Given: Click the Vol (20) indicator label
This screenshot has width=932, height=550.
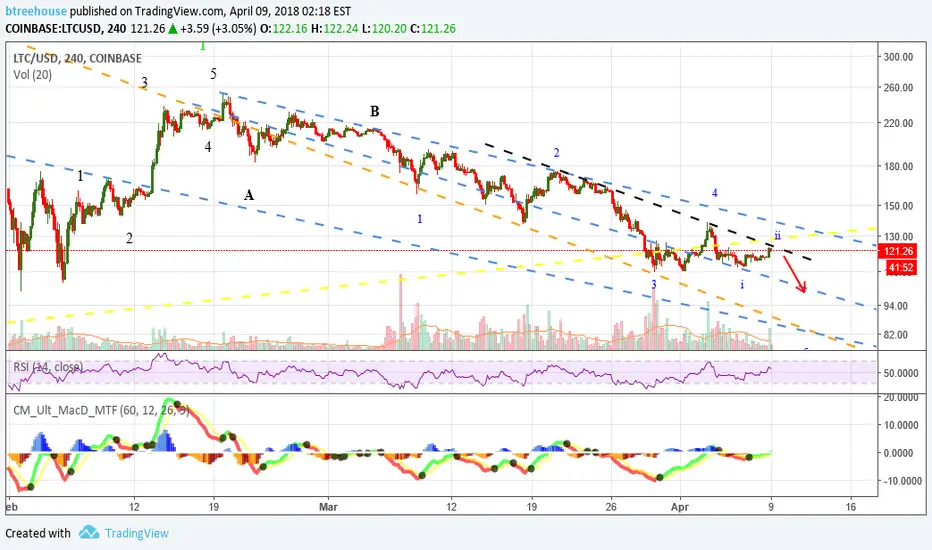Looking at the screenshot, I should [33, 75].
